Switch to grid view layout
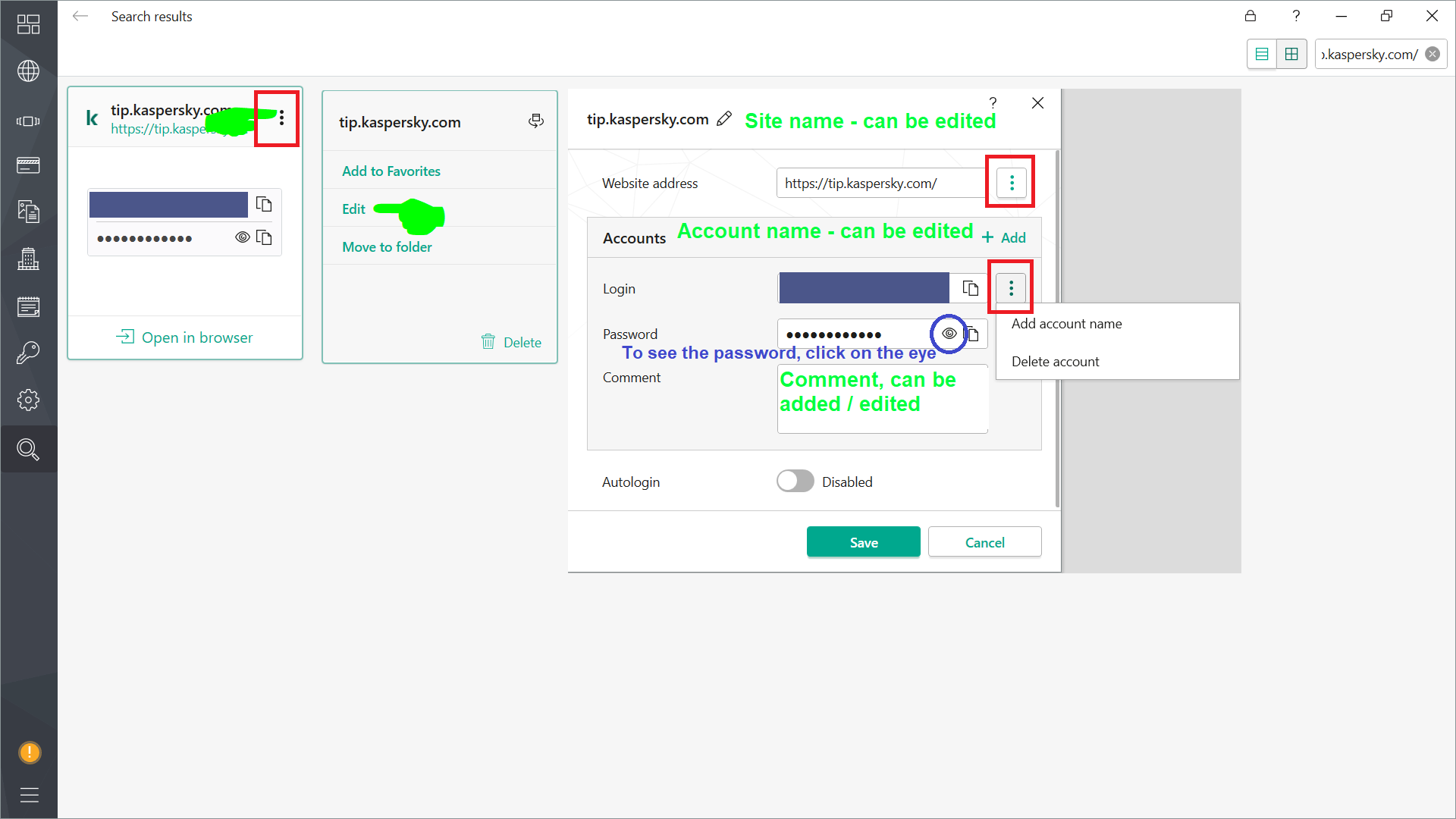 [x=1291, y=54]
